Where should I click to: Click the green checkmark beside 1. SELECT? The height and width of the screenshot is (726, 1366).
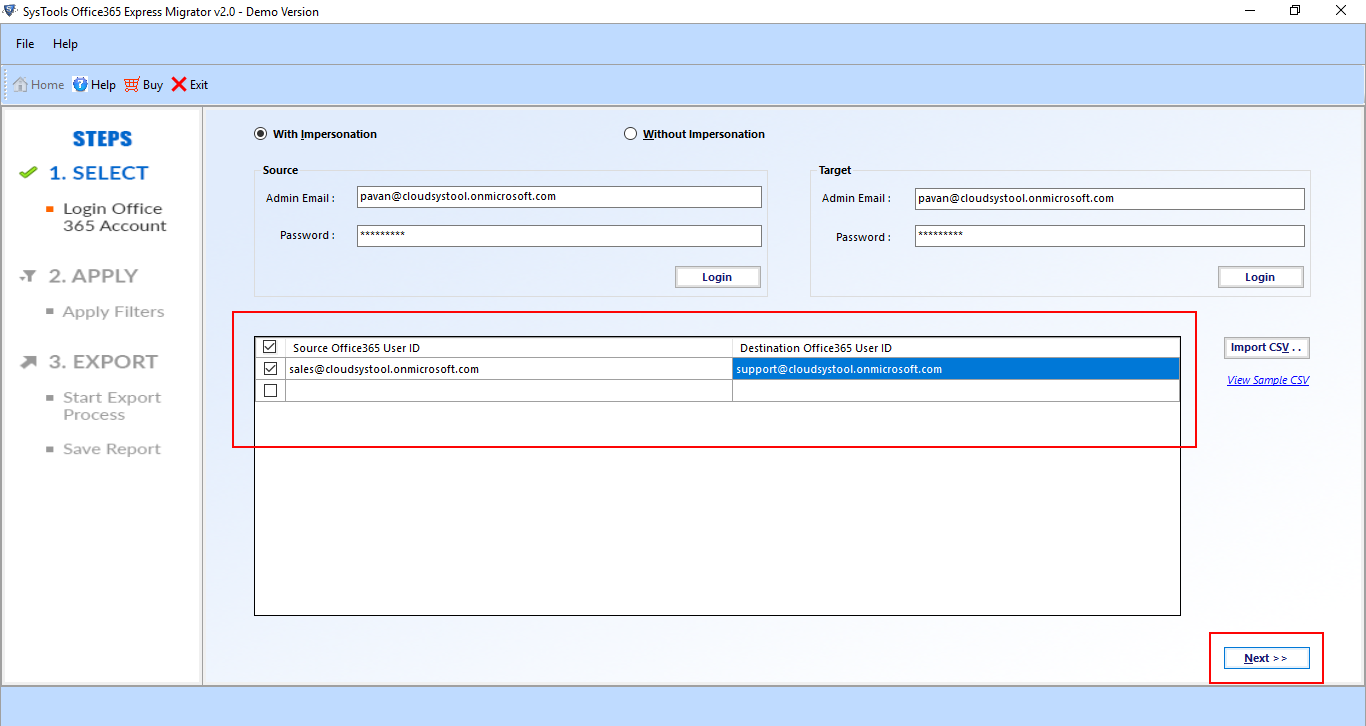click(x=28, y=173)
